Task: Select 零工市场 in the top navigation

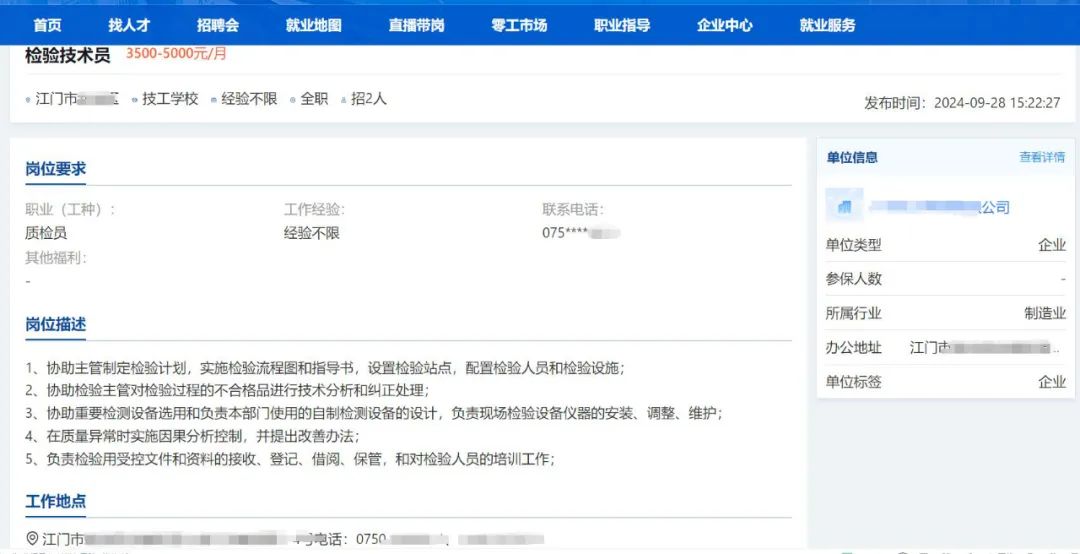Action: (x=519, y=25)
